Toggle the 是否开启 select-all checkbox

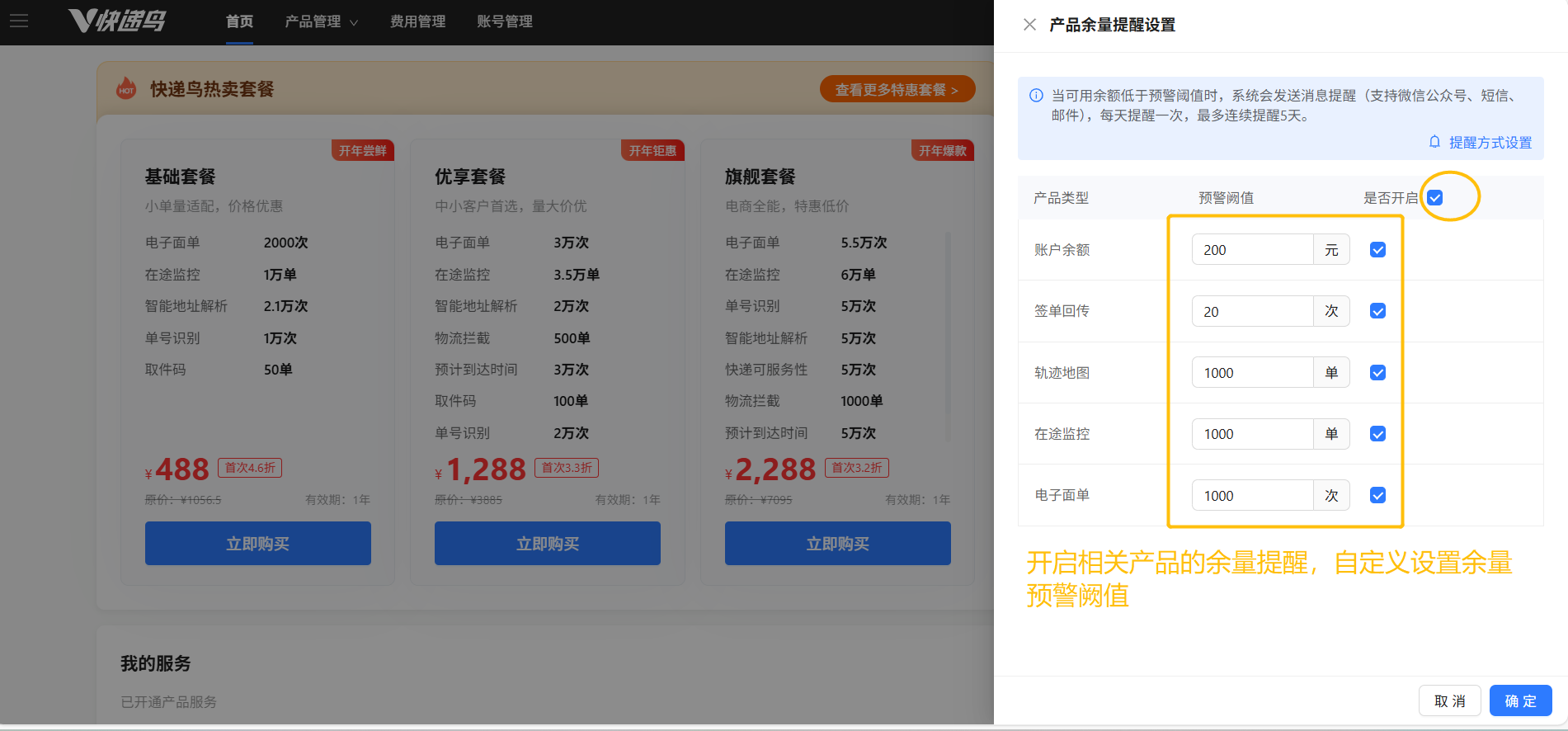click(x=1435, y=198)
